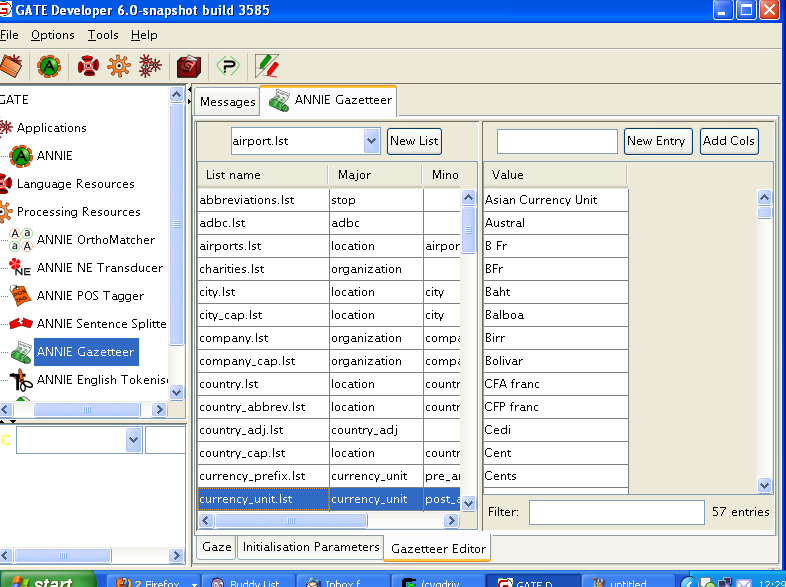Open the Tools menu

click(x=103, y=35)
